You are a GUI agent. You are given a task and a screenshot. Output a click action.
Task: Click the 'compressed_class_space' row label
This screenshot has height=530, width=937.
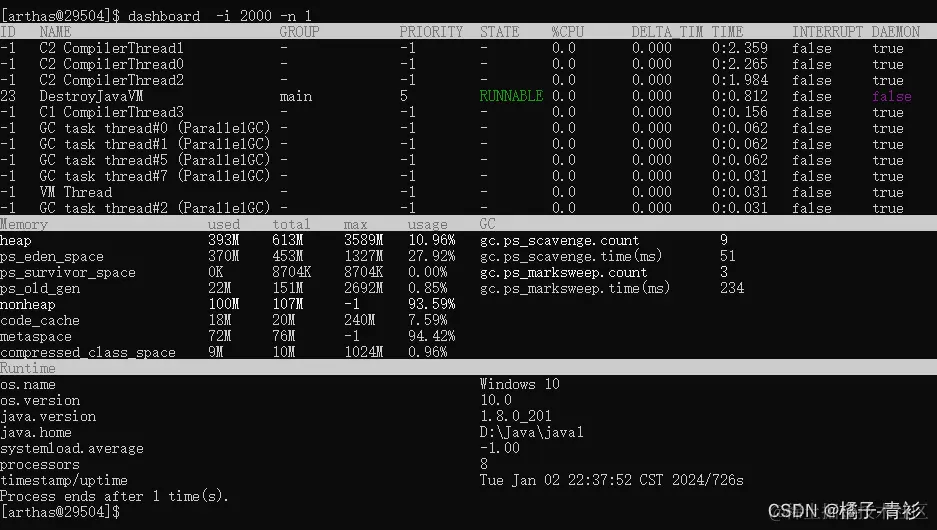[x=88, y=353]
